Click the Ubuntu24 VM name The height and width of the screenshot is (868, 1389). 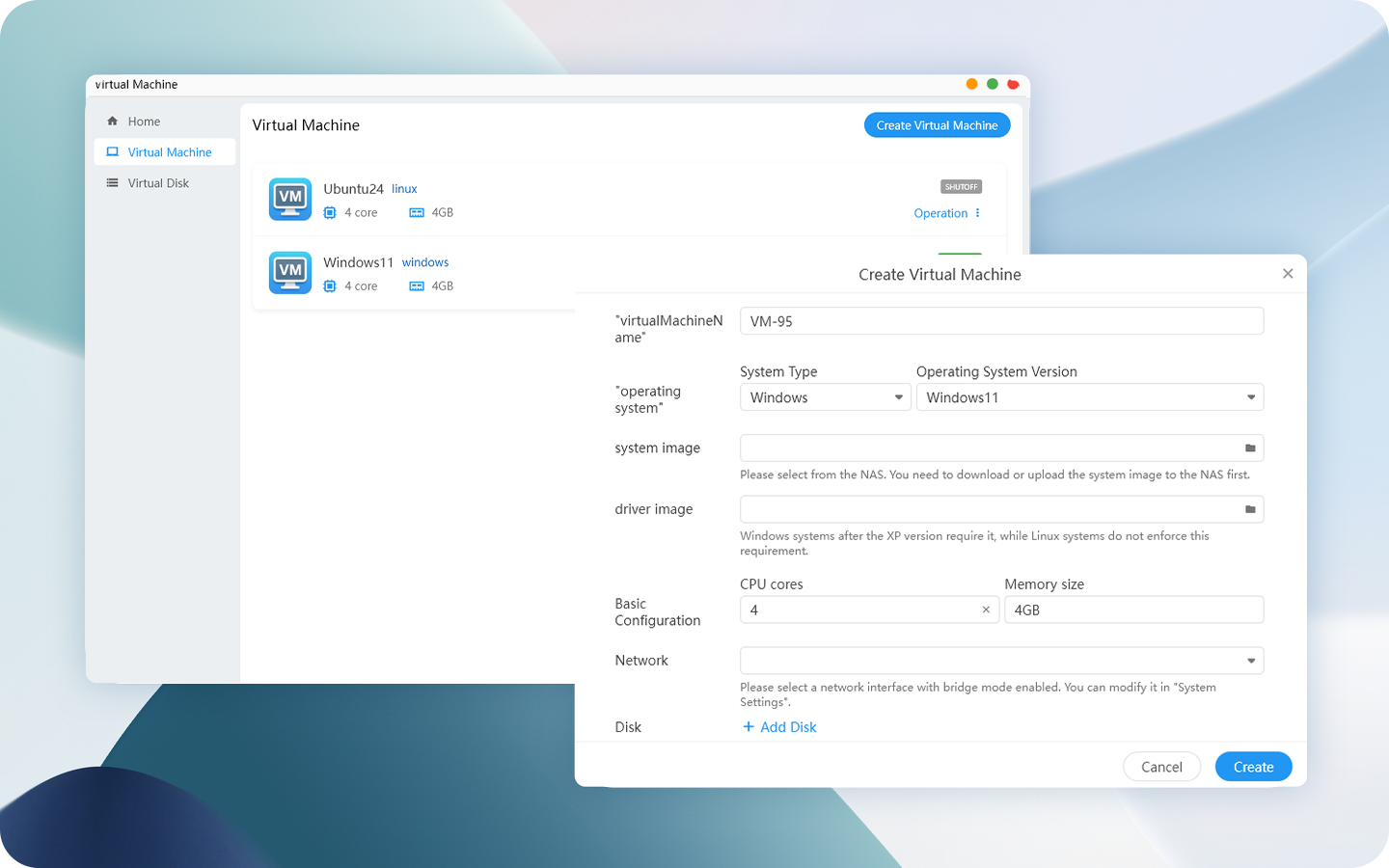pos(353,189)
